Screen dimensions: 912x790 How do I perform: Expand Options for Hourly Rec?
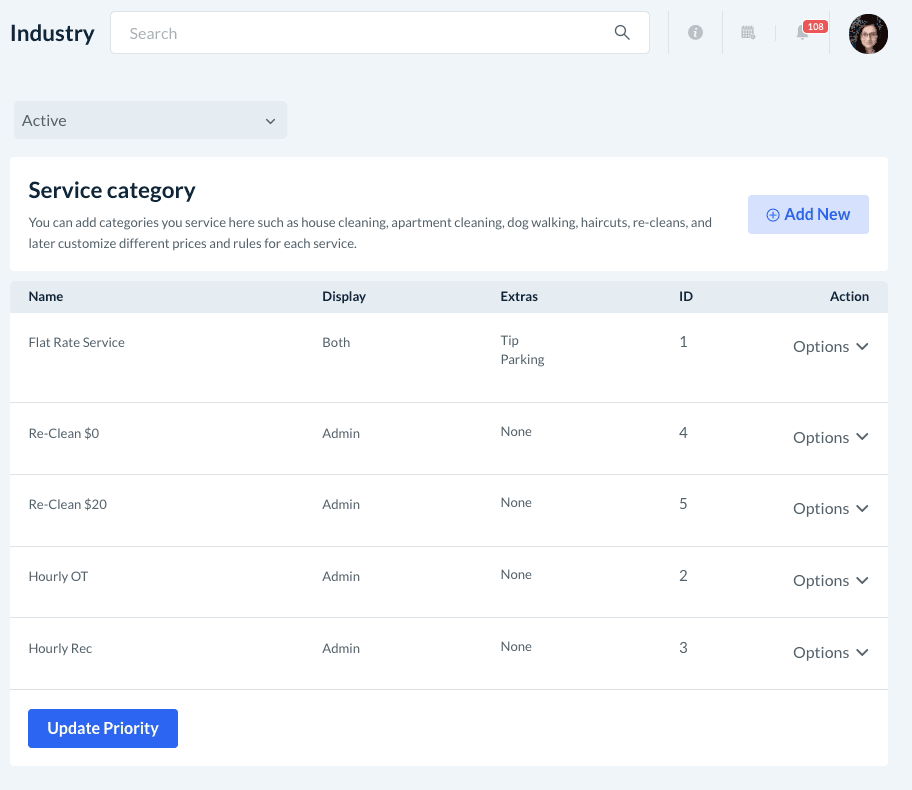pyautogui.click(x=830, y=653)
